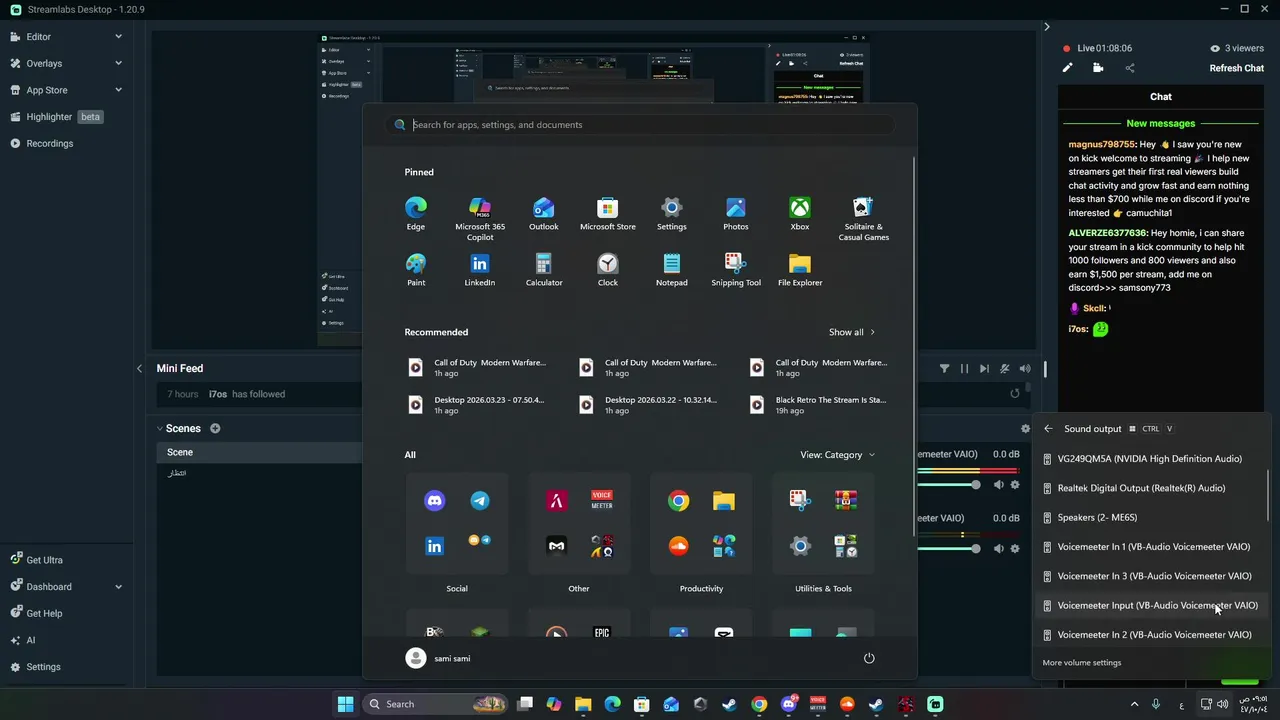Select VG249QM5A NVIDIA audio output
Viewport: 1280px width, 720px height.
point(1150,459)
